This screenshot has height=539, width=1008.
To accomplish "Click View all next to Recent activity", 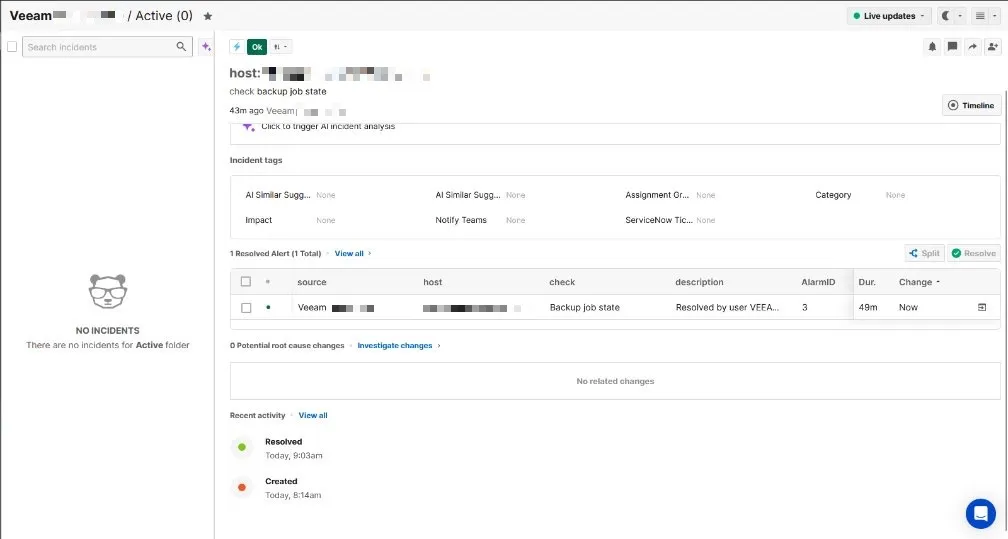I will pos(313,415).
